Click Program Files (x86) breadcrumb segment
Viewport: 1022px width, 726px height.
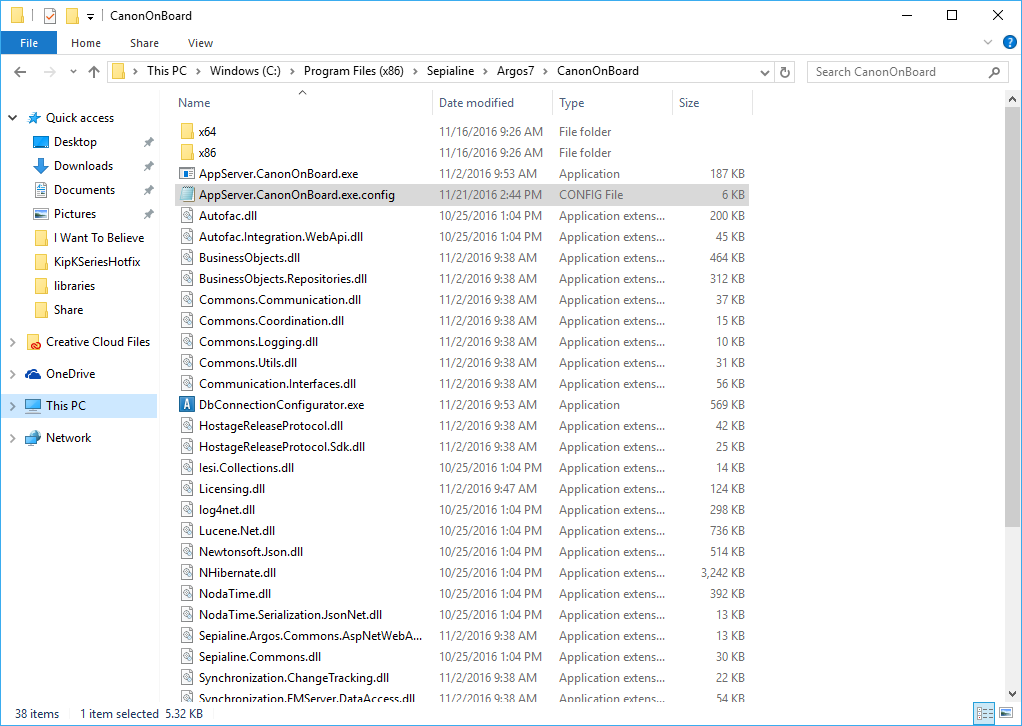tap(354, 71)
